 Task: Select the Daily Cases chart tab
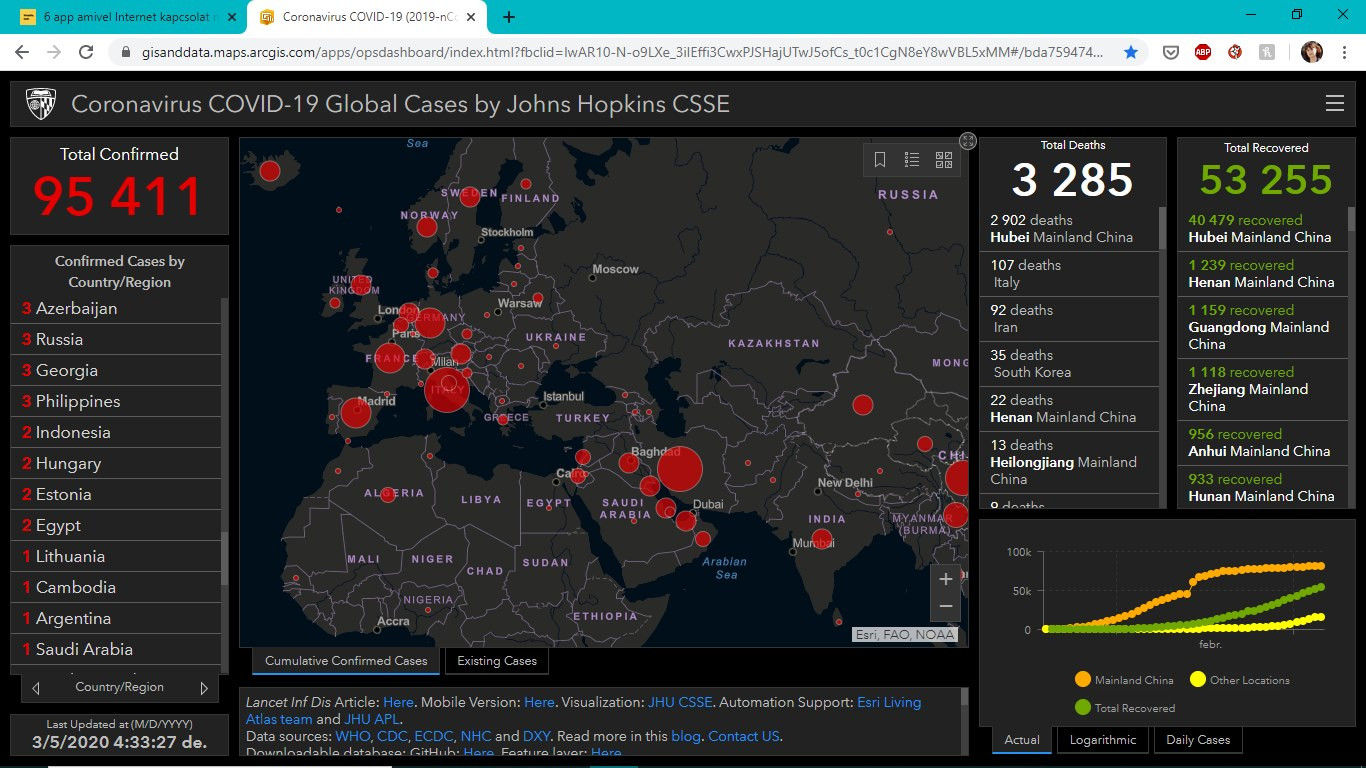point(1199,740)
